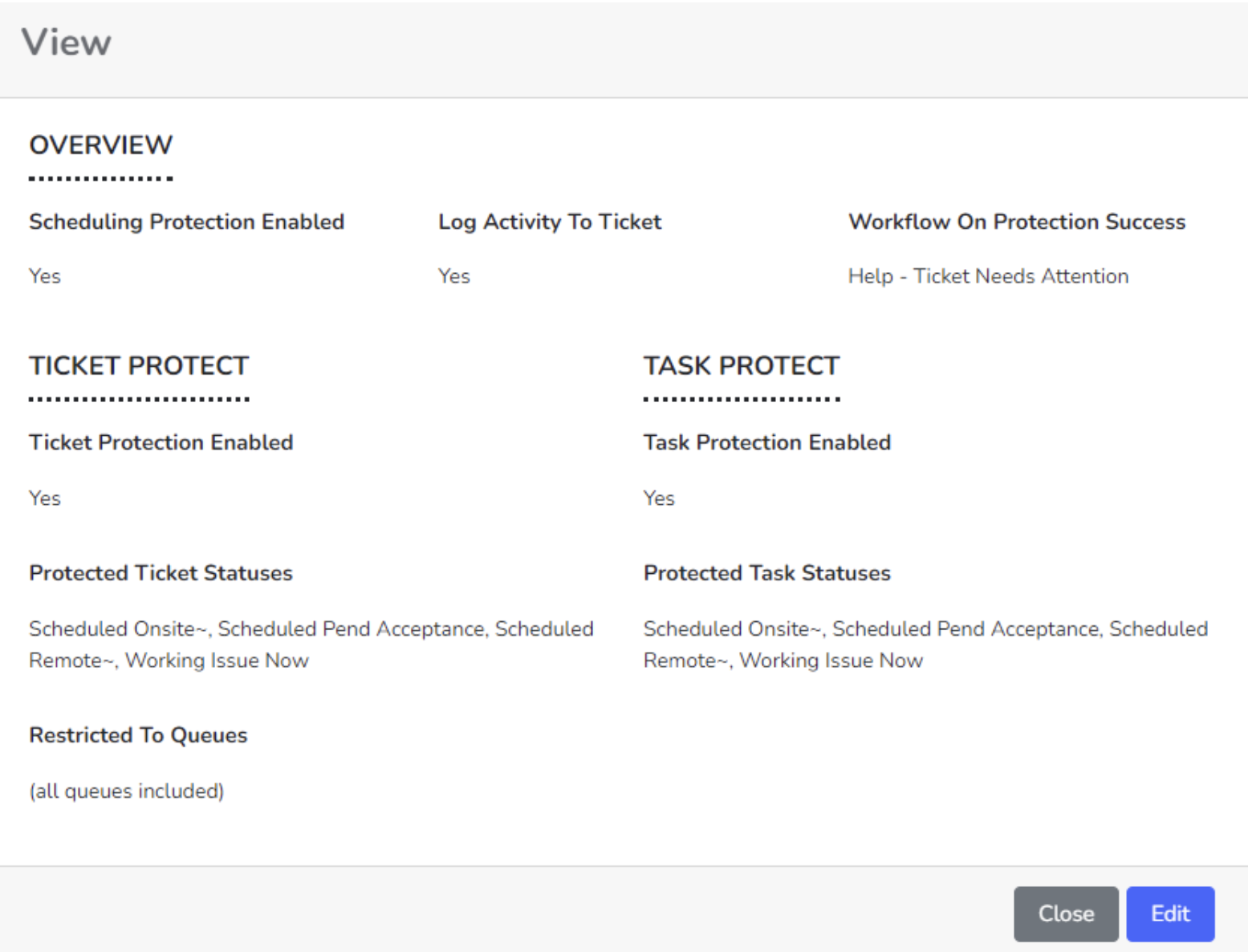Click the TASK PROTECT section heading
The width and height of the screenshot is (1252, 952).
tap(741, 366)
